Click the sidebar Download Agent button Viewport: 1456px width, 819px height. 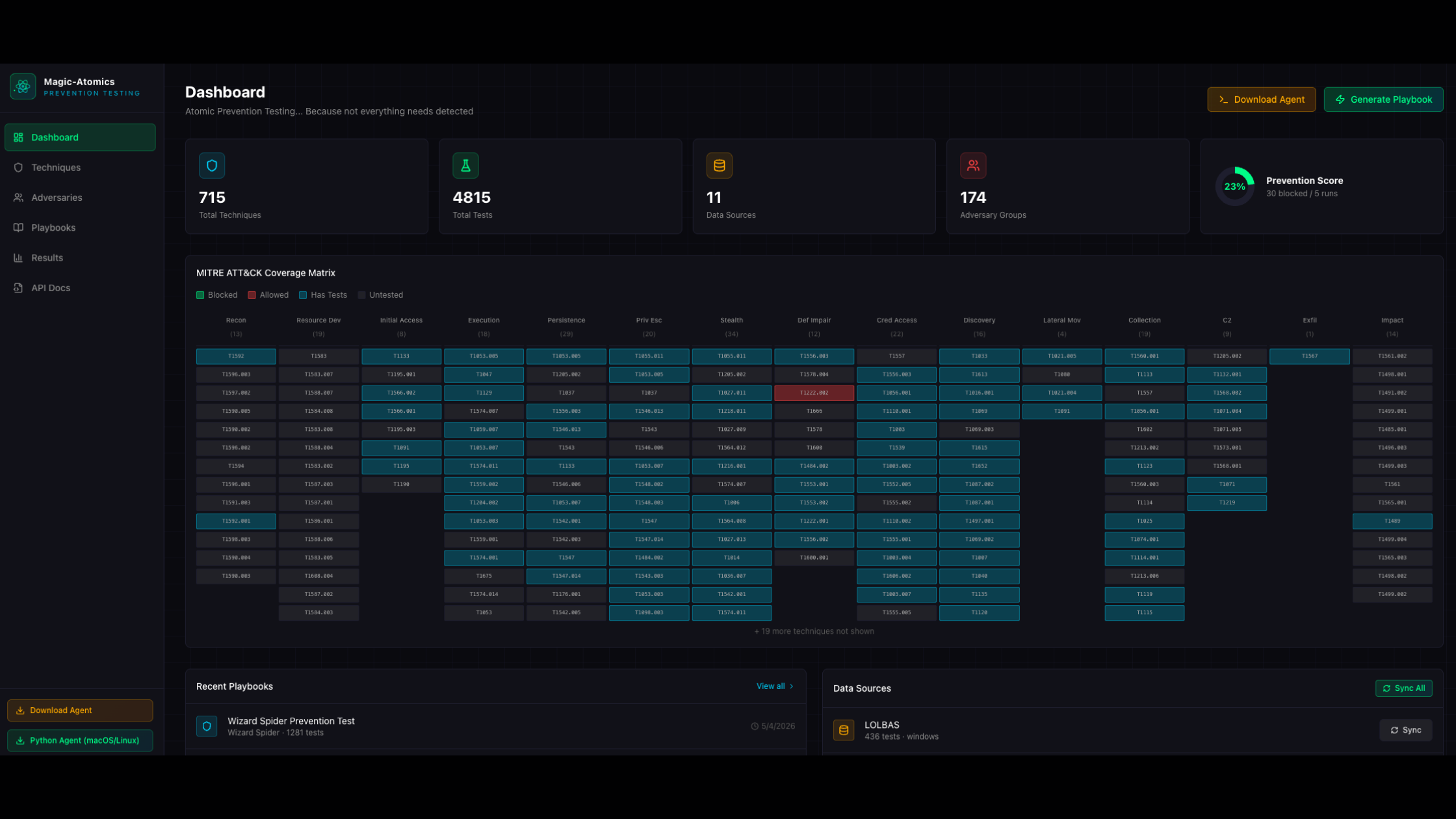[80, 710]
